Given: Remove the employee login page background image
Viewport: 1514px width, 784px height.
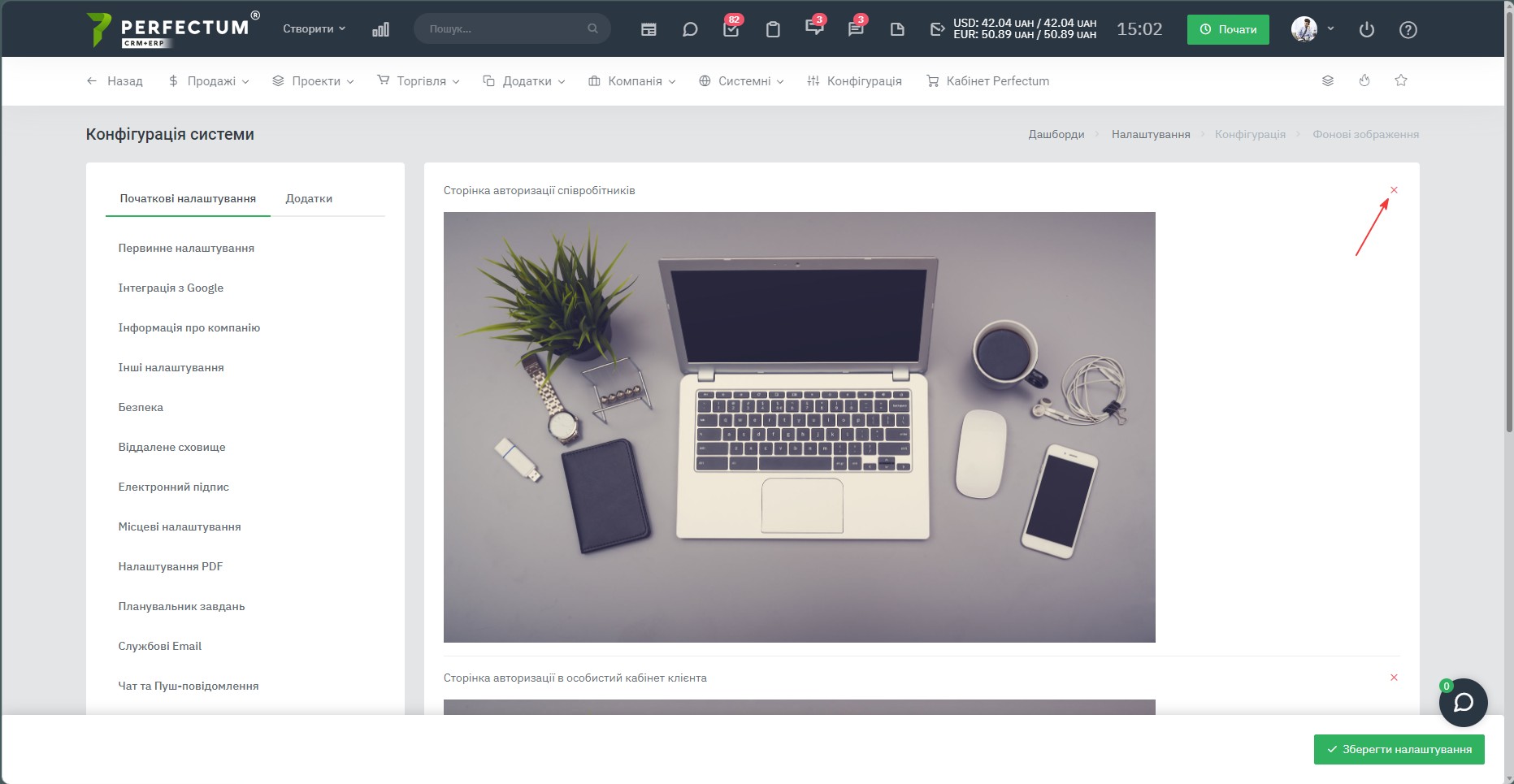Looking at the screenshot, I should point(1394,190).
